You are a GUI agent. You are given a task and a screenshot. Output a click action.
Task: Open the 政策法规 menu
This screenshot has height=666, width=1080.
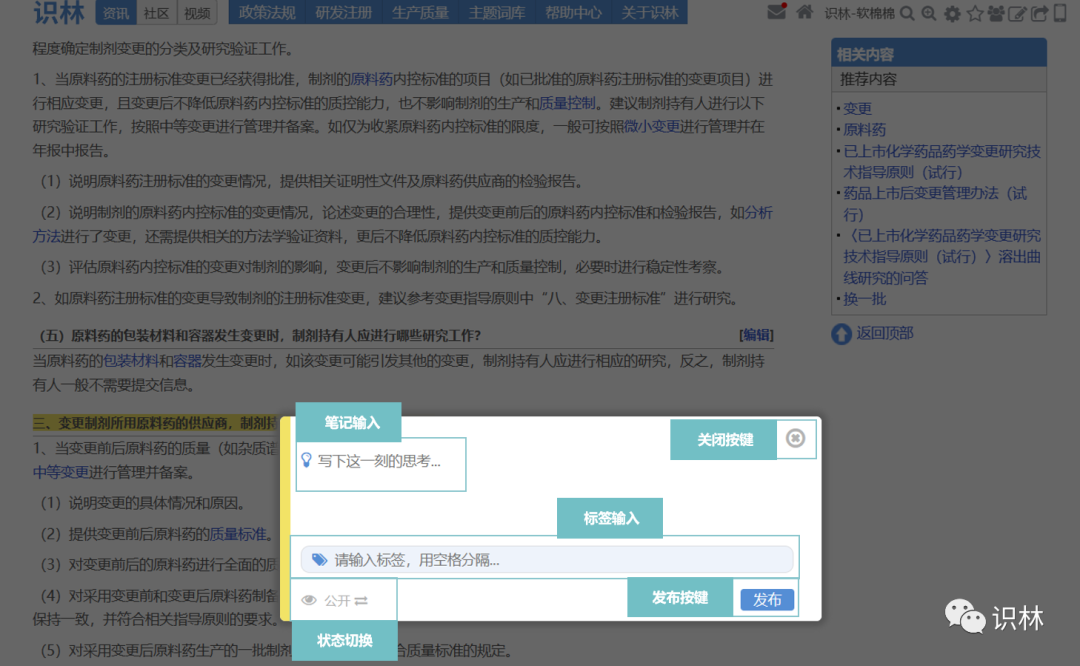(267, 13)
